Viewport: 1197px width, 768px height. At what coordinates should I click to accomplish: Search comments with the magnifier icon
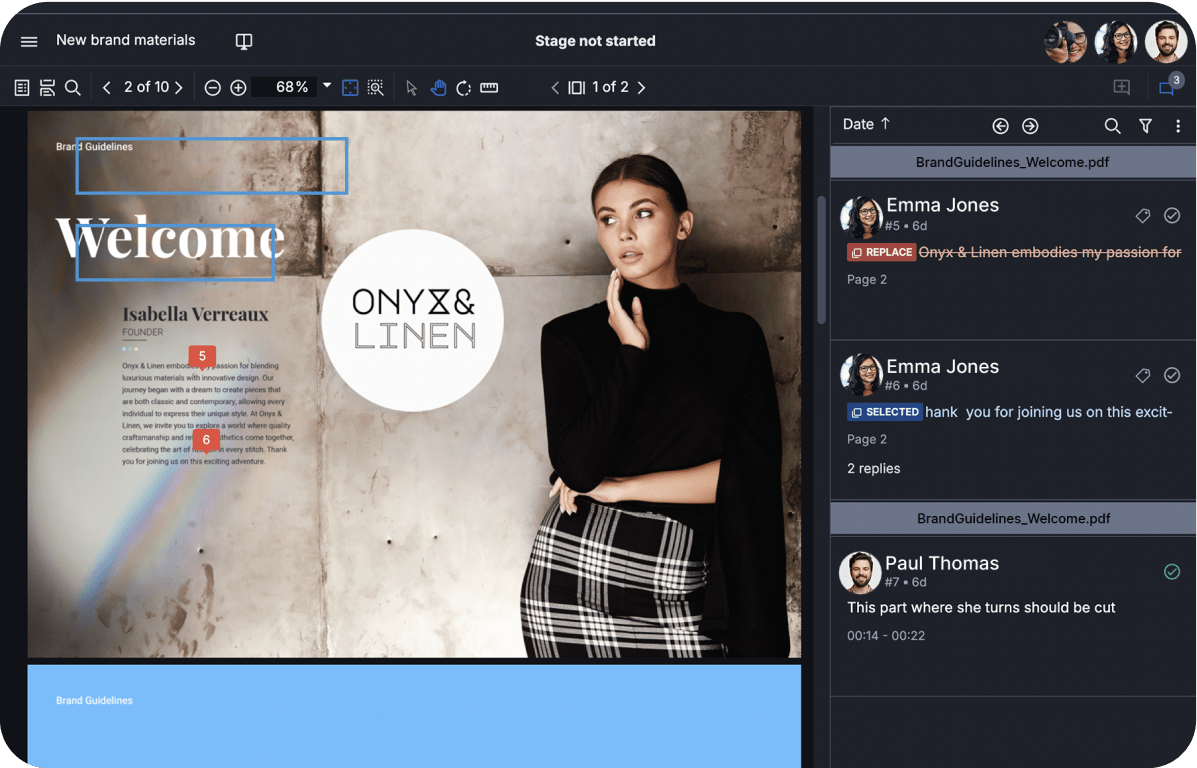(x=1112, y=126)
